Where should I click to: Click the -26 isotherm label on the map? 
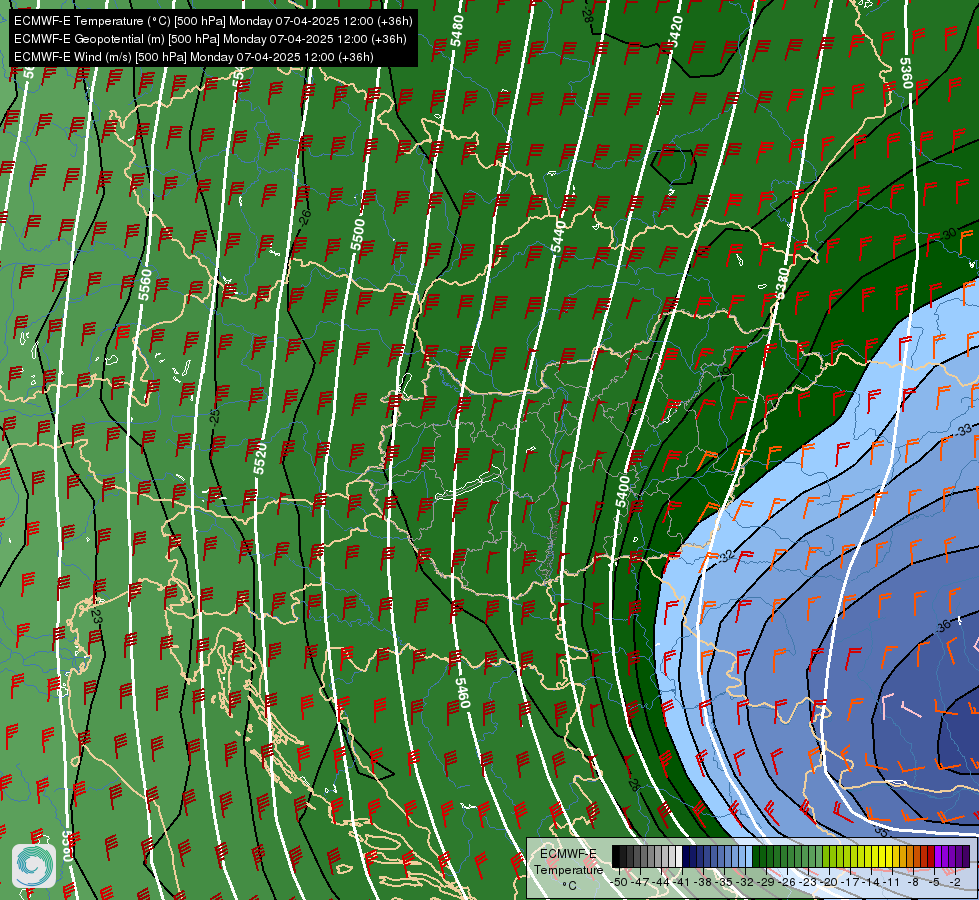304,217
